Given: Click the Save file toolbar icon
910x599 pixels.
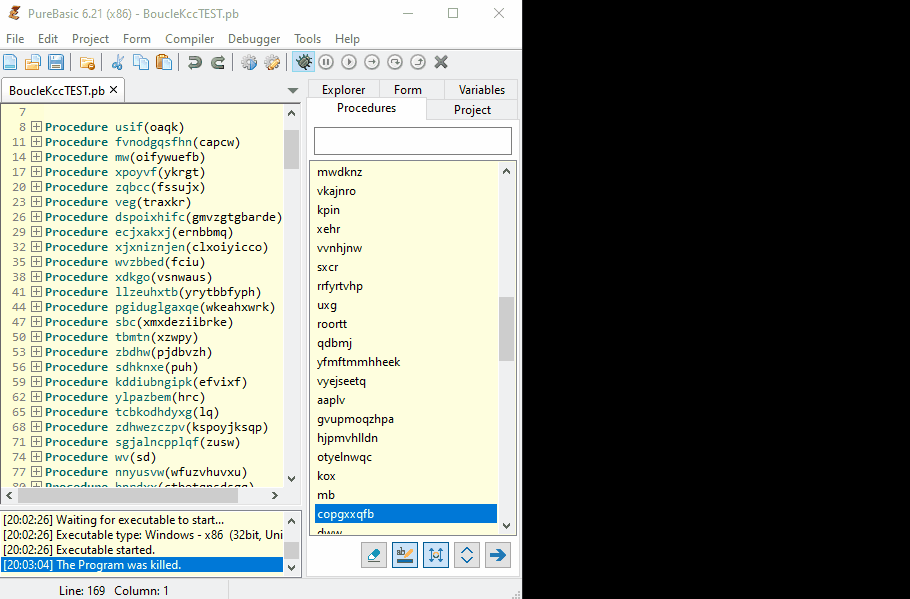Looking at the screenshot, I should pyautogui.click(x=56, y=62).
